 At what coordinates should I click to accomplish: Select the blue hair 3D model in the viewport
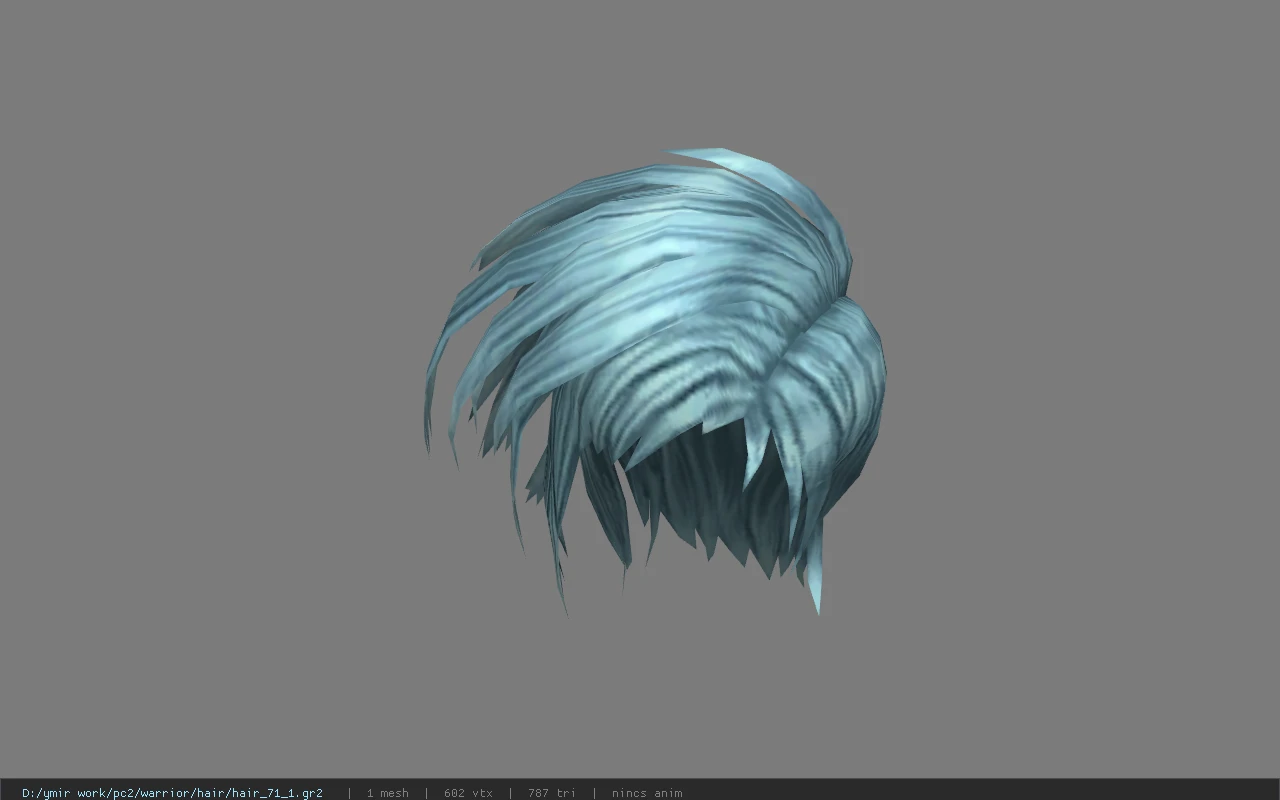[x=655, y=380]
